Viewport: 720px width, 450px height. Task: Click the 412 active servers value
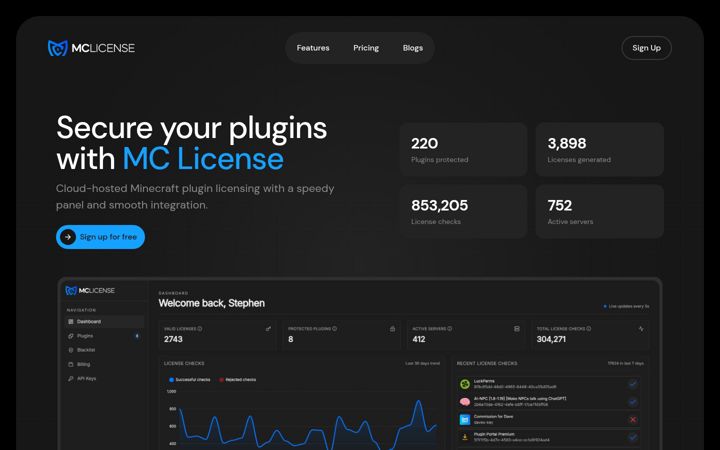[419, 339]
